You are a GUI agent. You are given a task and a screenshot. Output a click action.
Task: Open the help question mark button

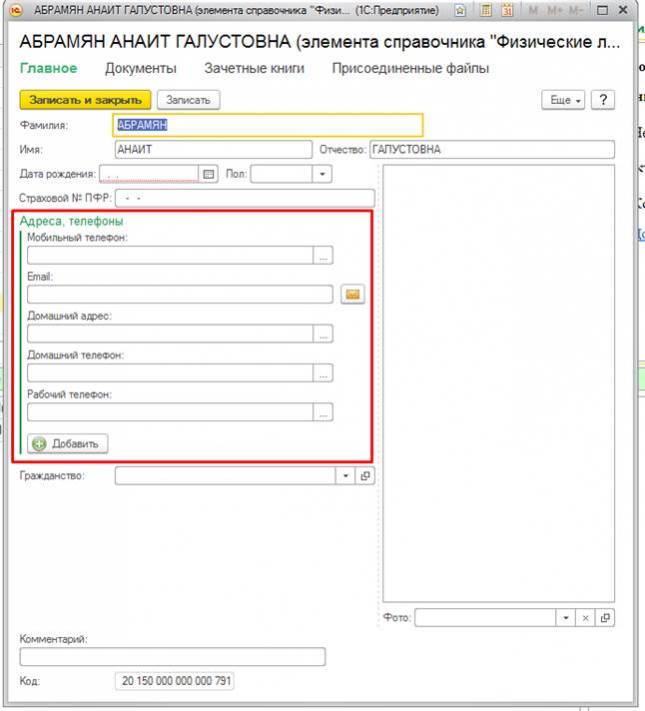[602, 100]
